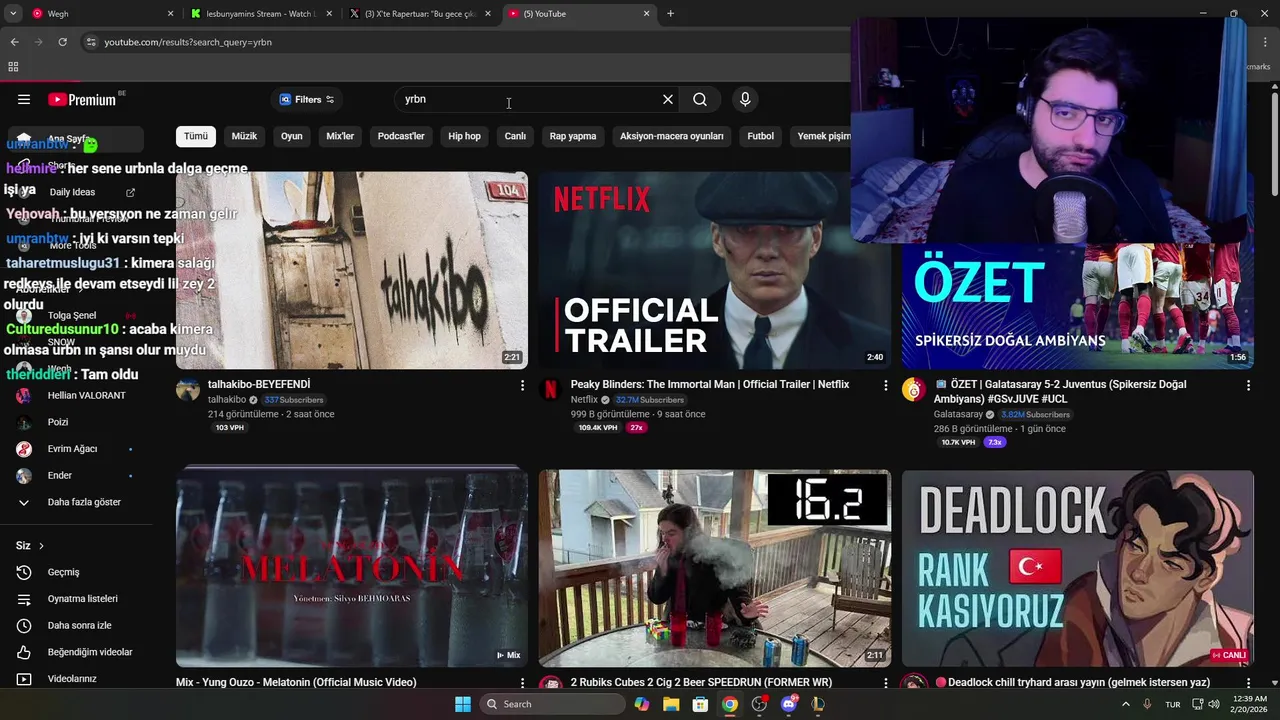Open options menu for Melatonin mix
Viewport: 1280px width, 720px height.
(522, 683)
